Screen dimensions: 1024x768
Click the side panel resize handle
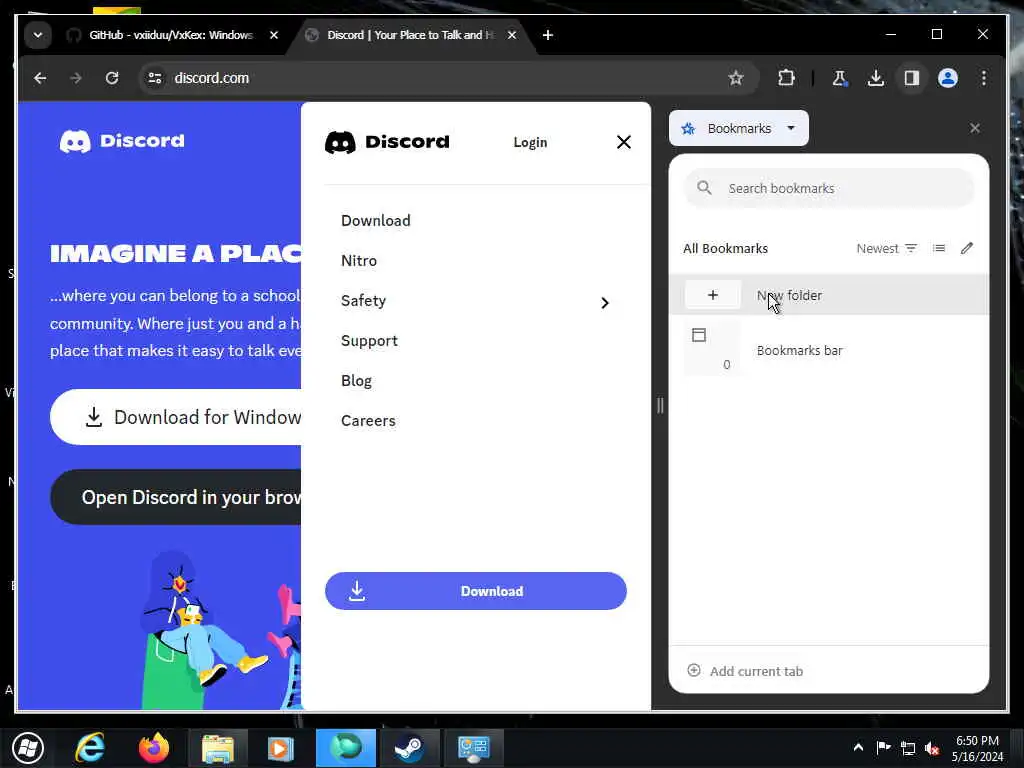[x=660, y=406]
